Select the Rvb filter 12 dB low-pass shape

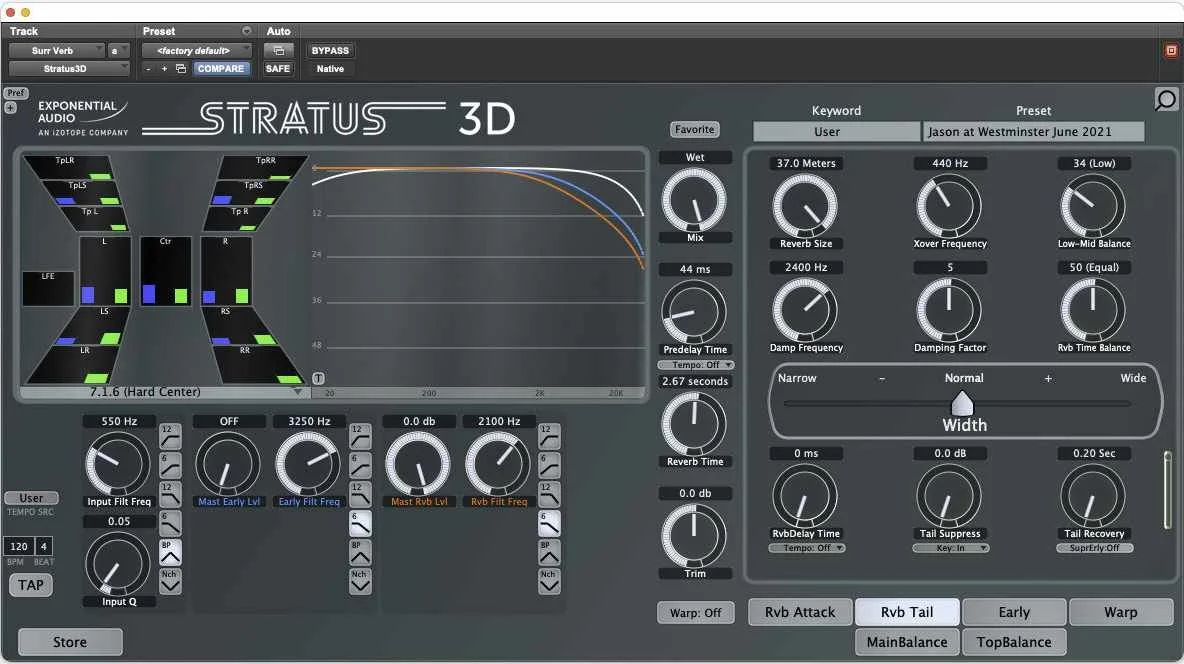tap(549, 494)
